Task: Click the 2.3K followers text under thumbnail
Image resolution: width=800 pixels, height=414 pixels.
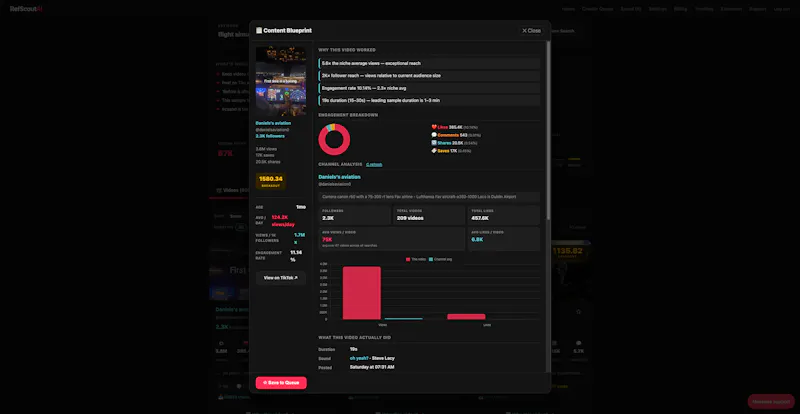Action: point(270,136)
